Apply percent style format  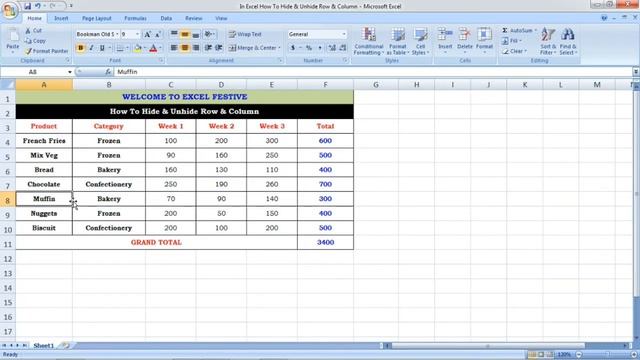coord(309,48)
